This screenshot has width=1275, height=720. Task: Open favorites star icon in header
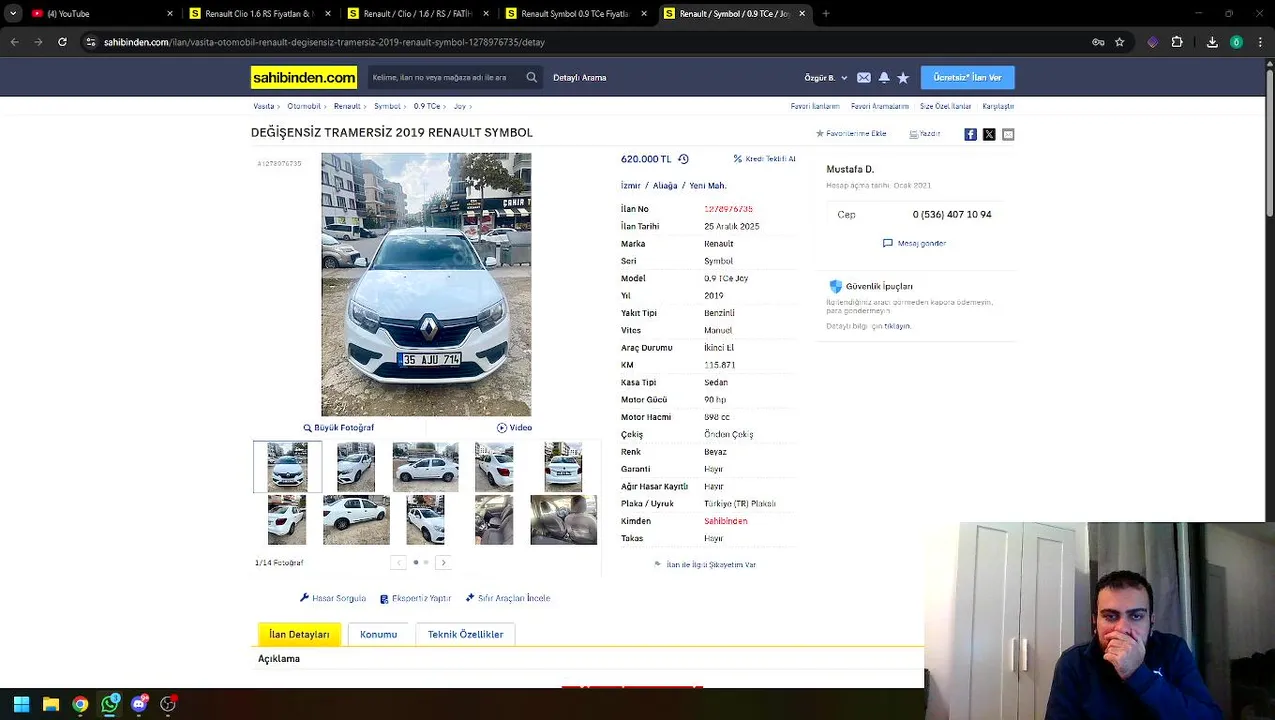tap(903, 77)
